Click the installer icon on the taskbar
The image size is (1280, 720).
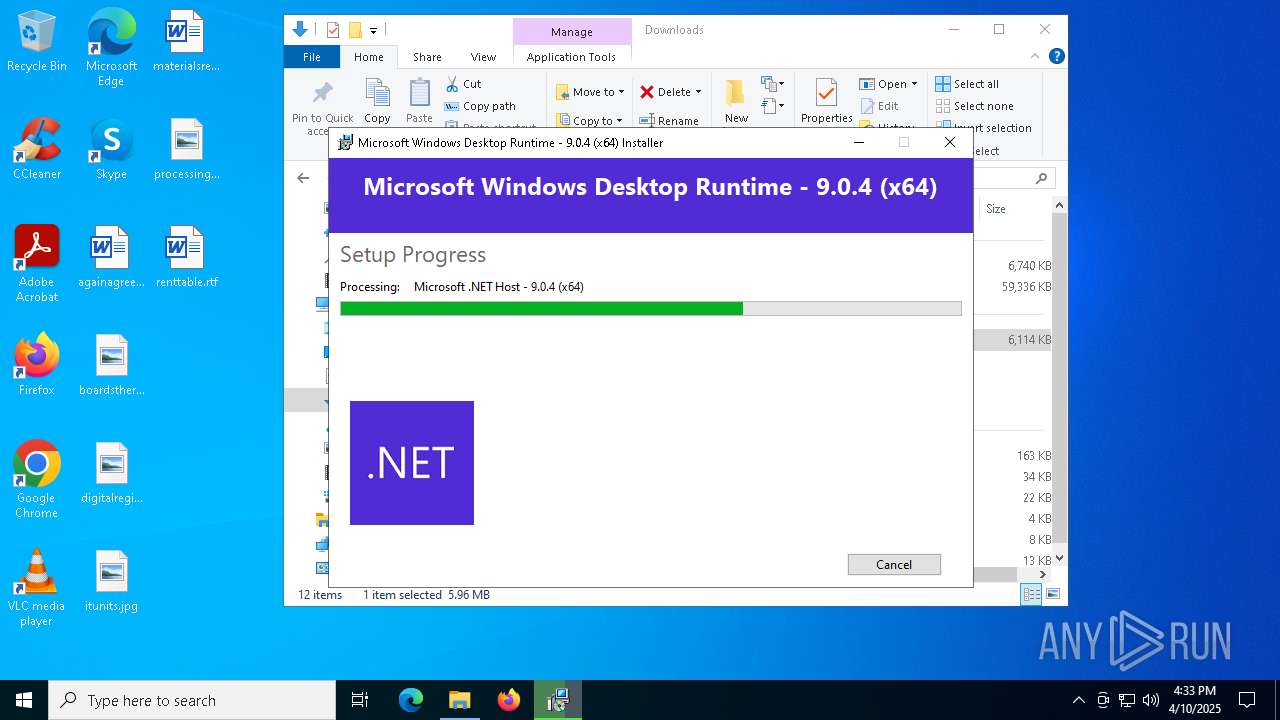pyautogui.click(x=558, y=700)
